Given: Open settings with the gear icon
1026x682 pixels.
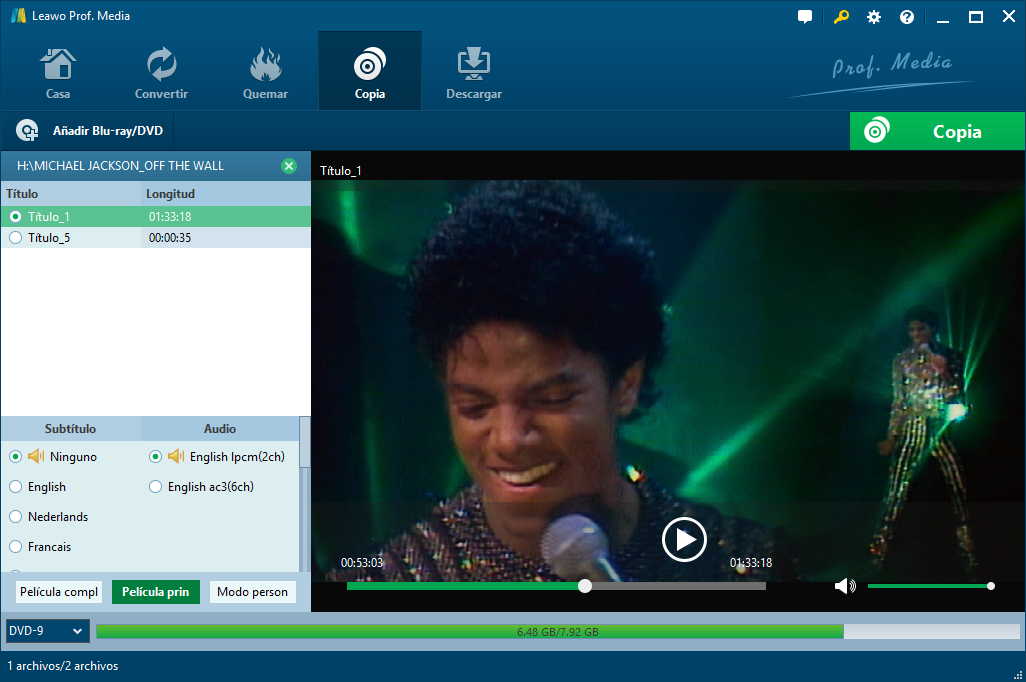Looking at the screenshot, I should point(874,17).
